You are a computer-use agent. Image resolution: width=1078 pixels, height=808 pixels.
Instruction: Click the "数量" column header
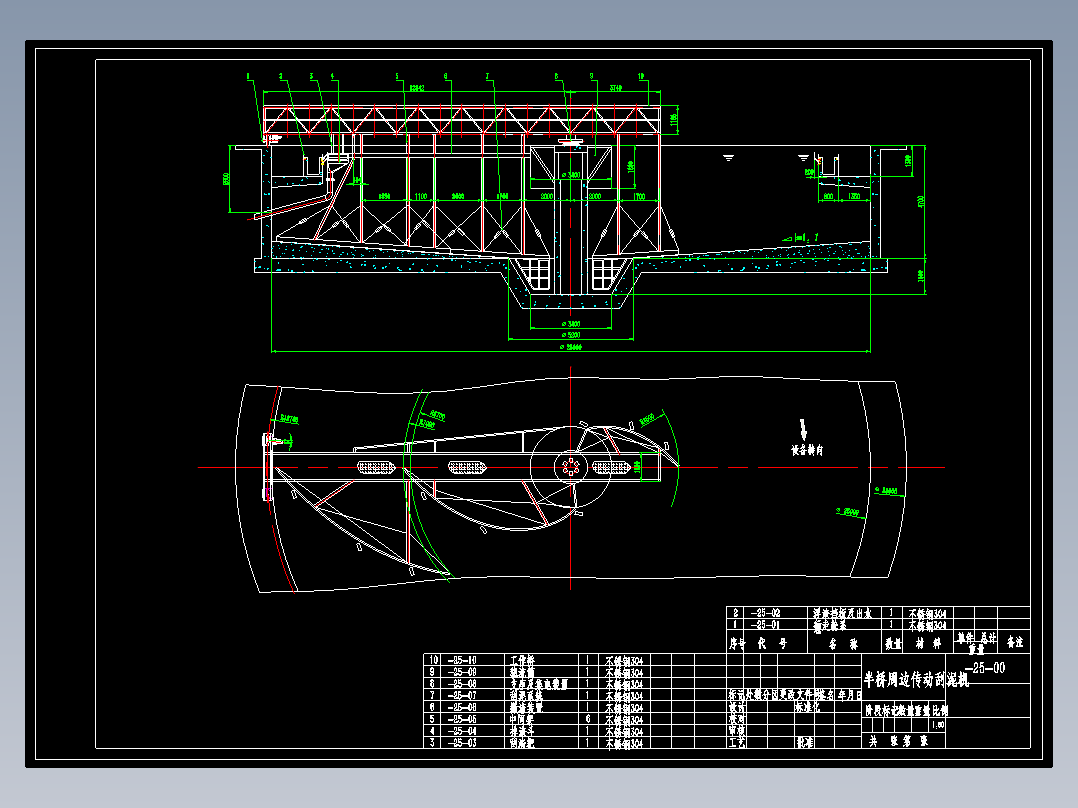[893, 644]
